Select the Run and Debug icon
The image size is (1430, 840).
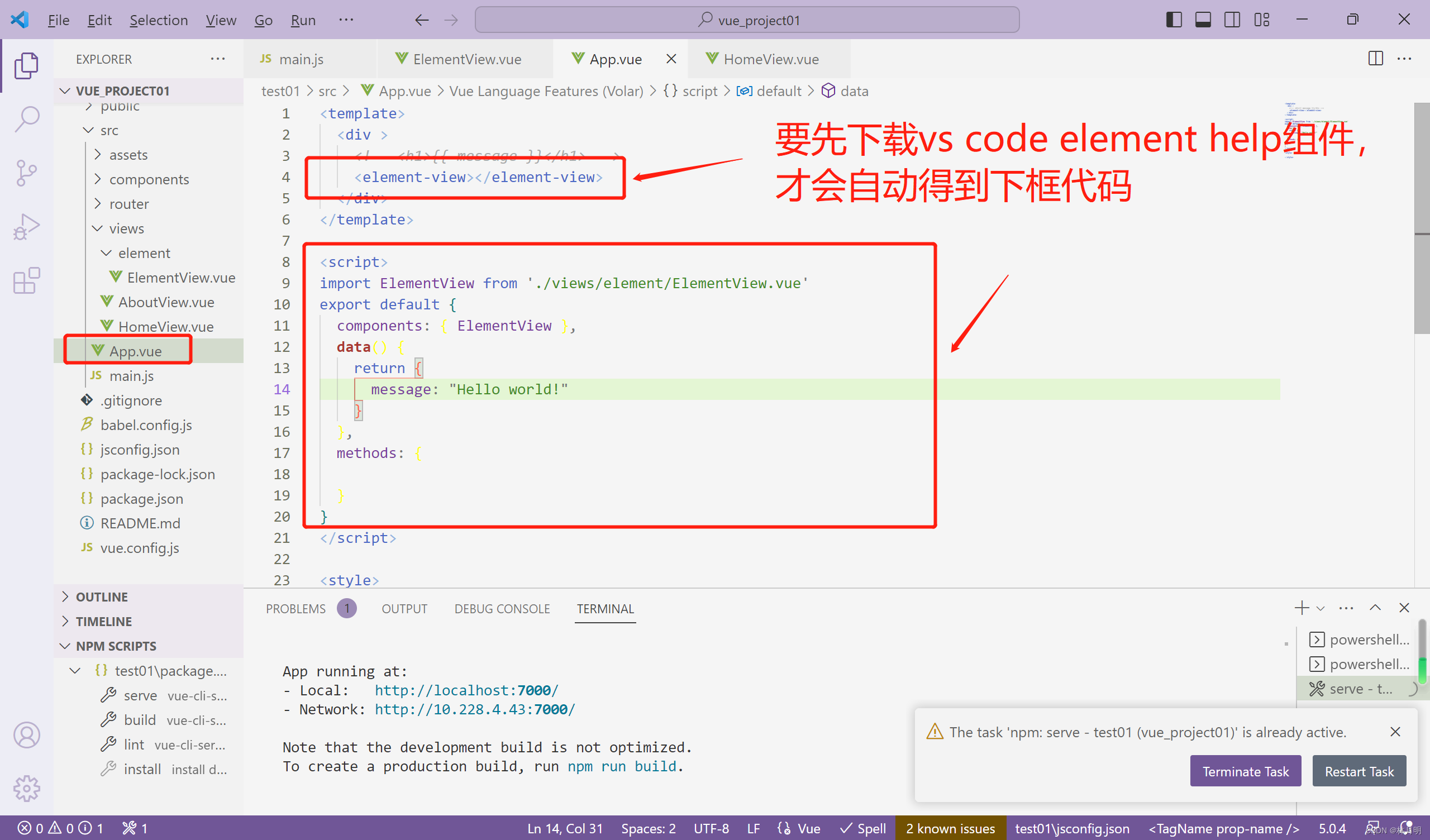coord(26,226)
